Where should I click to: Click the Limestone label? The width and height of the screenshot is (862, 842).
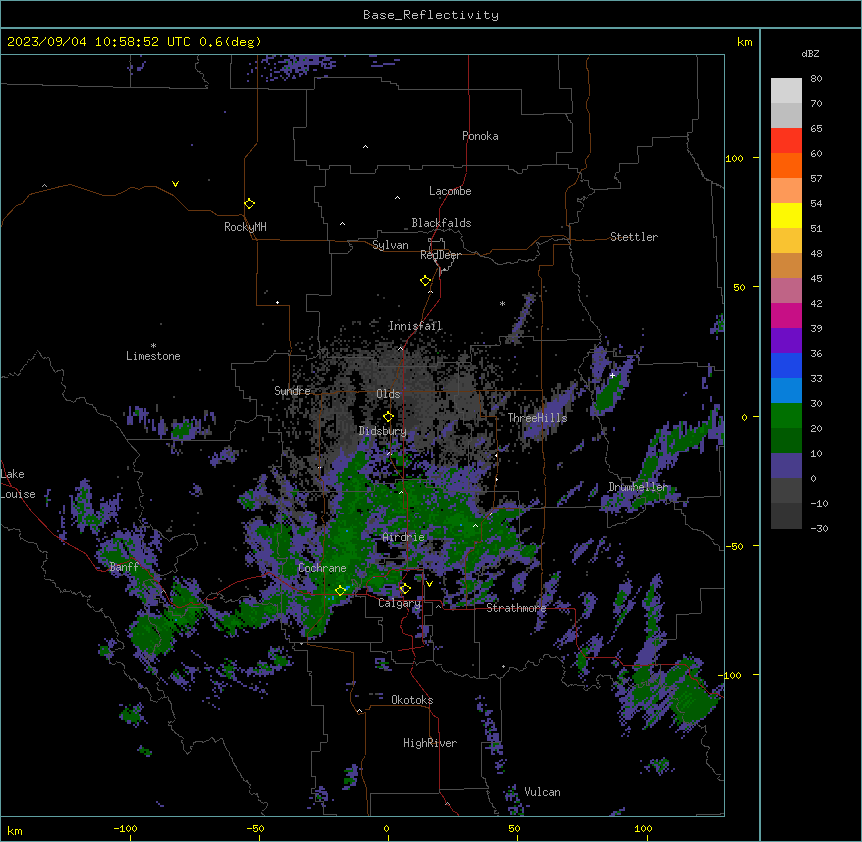coord(153,356)
